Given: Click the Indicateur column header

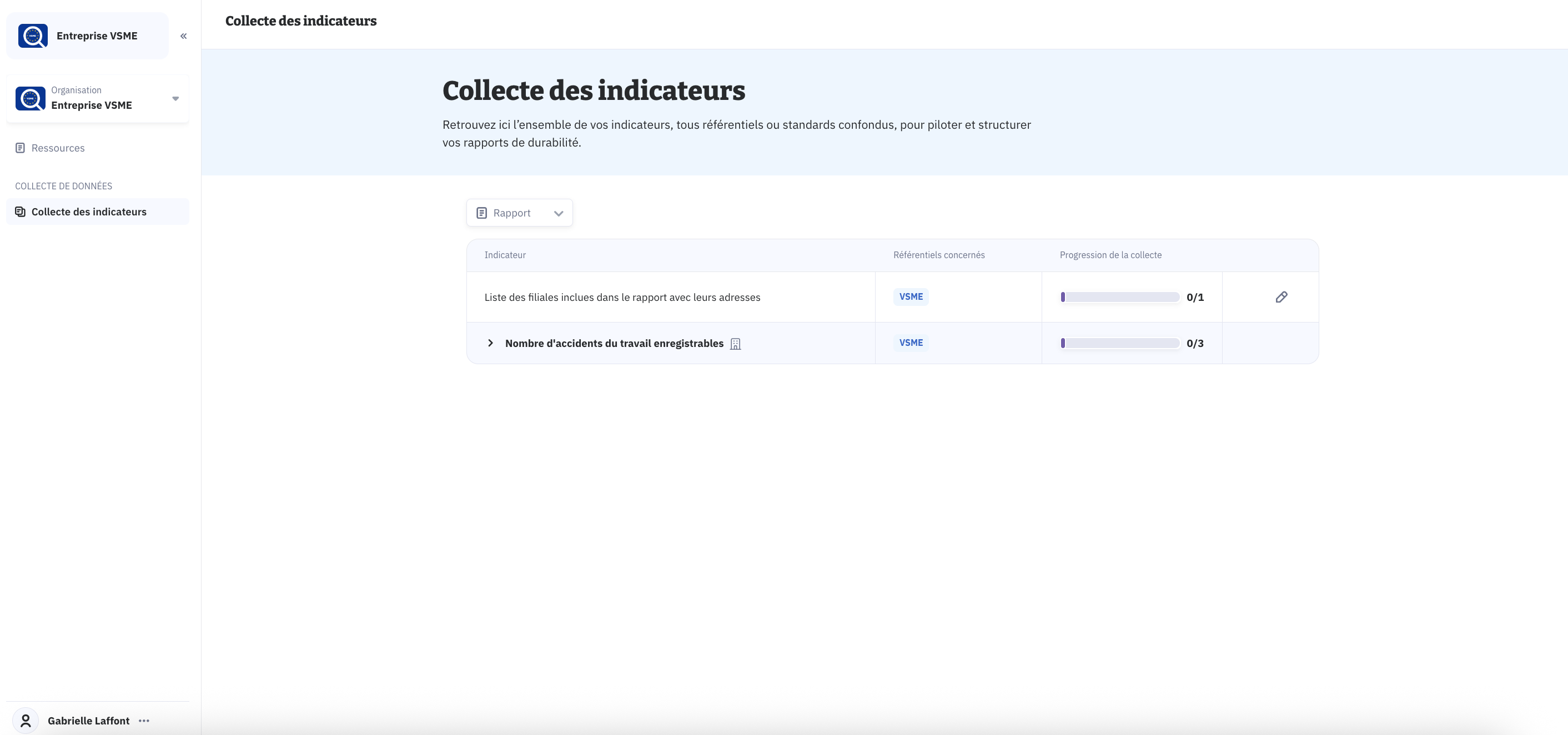Looking at the screenshot, I should pyautogui.click(x=505, y=255).
